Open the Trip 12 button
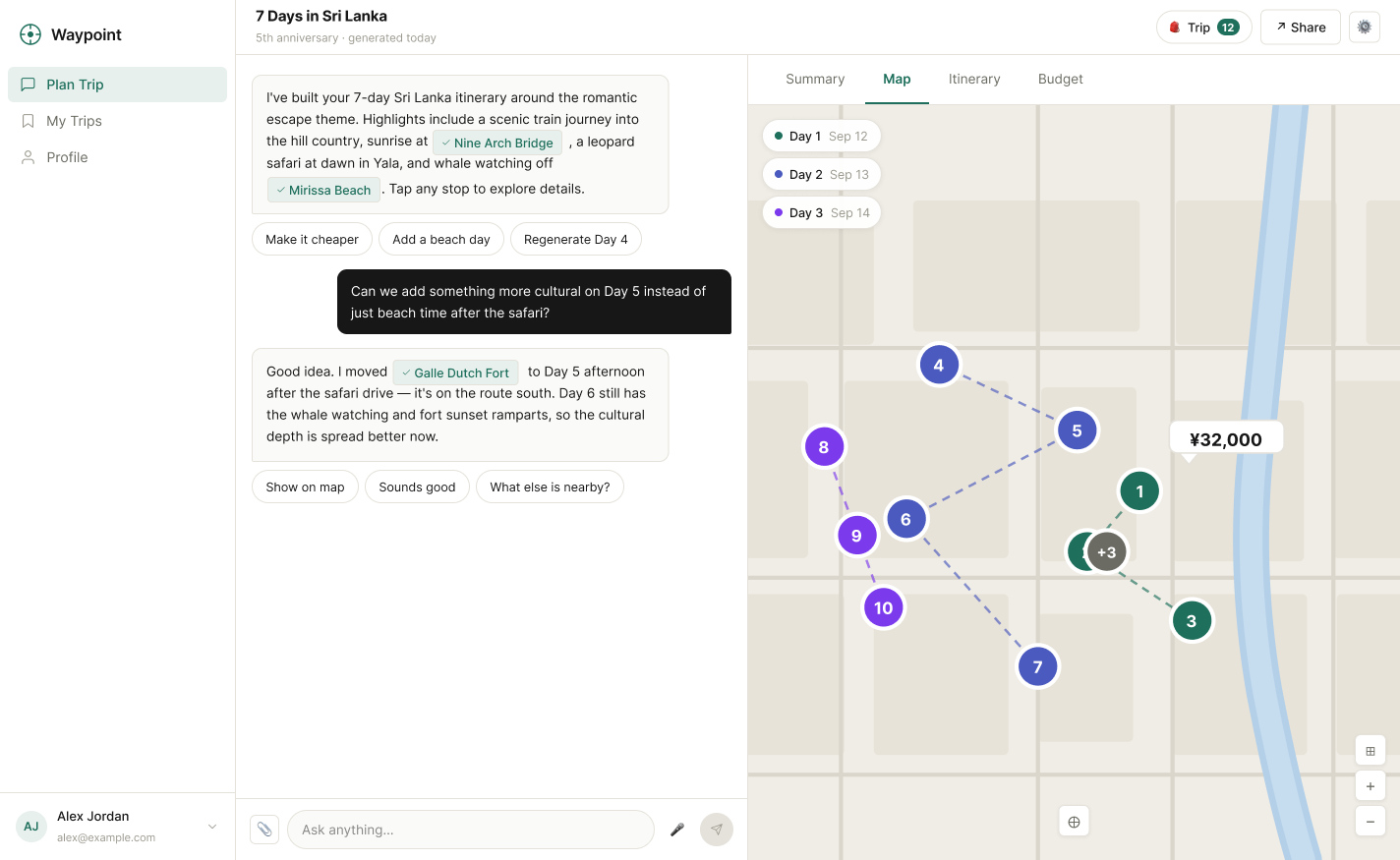 (x=1204, y=28)
